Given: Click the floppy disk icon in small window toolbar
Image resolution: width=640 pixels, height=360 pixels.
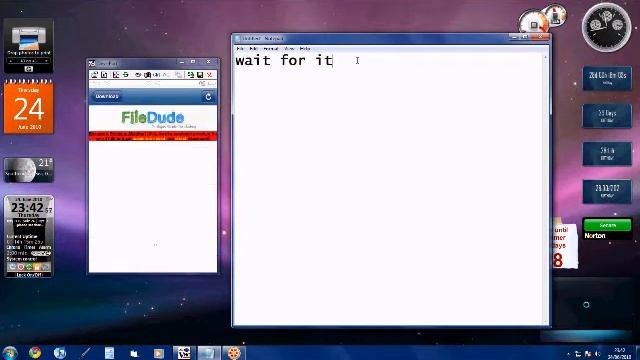Looking at the screenshot, I should coord(200,75).
